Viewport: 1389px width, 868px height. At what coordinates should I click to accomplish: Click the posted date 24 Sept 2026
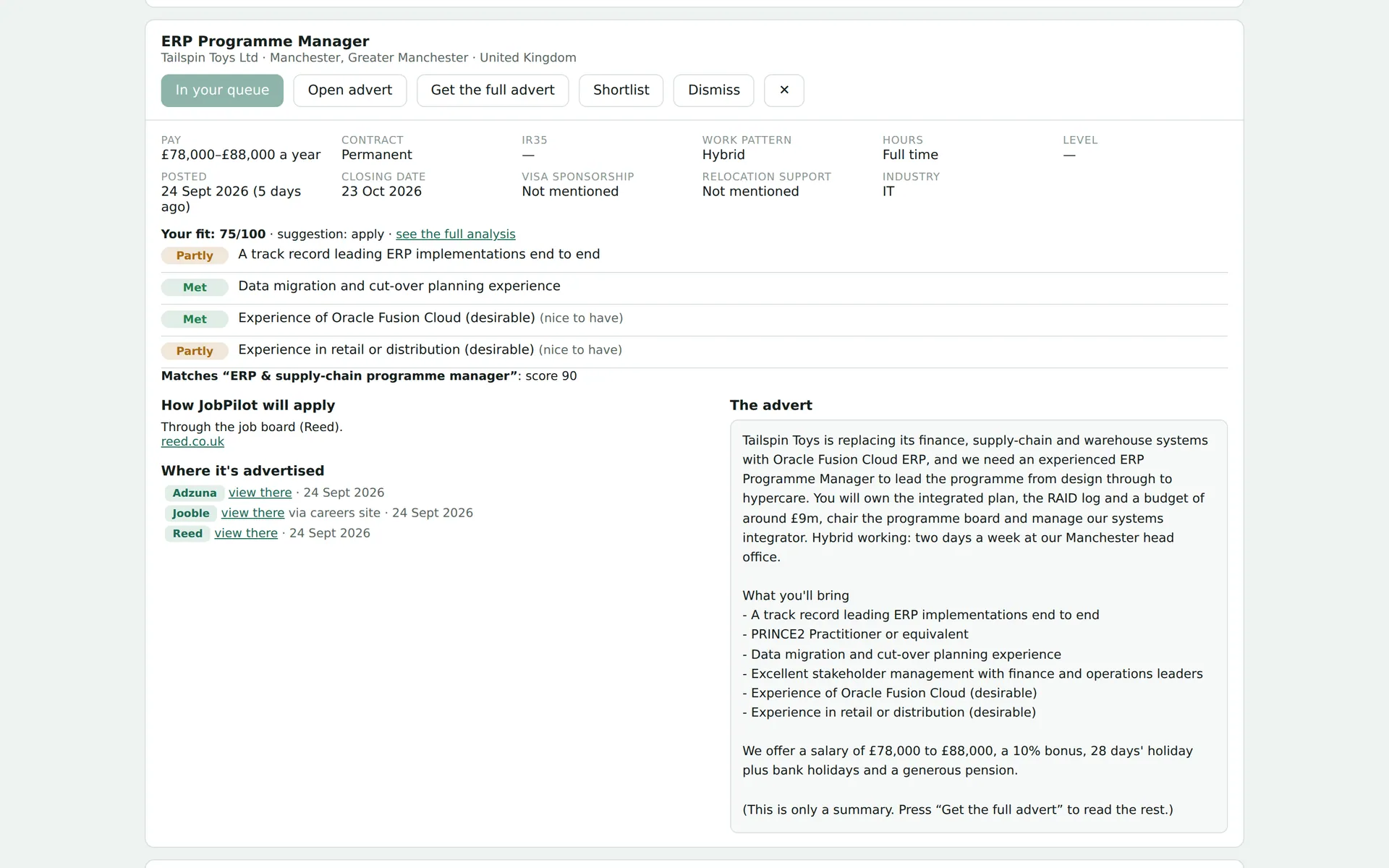[x=231, y=199]
